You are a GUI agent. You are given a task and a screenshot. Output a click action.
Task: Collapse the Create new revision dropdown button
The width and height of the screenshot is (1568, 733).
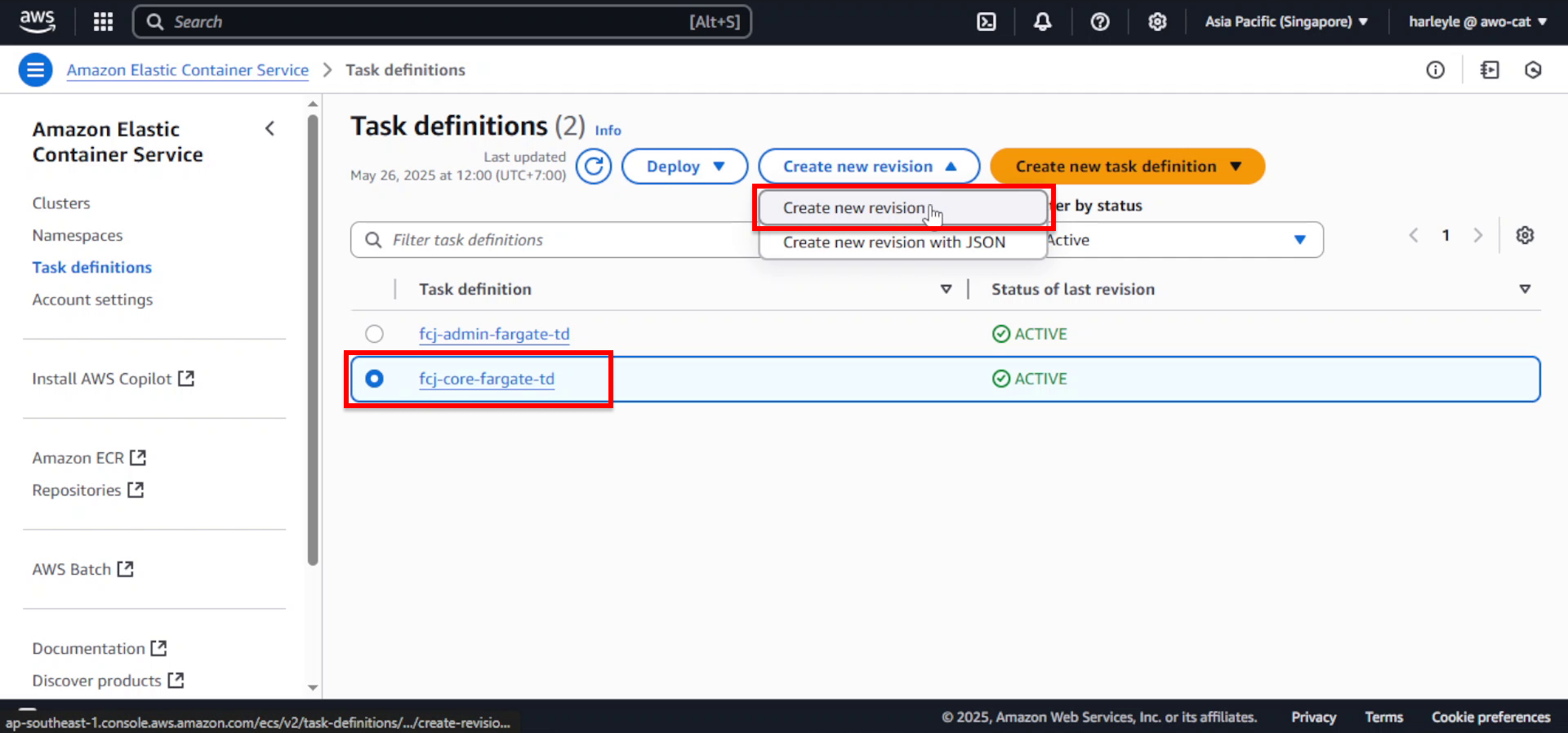pyautogui.click(x=869, y=167)
